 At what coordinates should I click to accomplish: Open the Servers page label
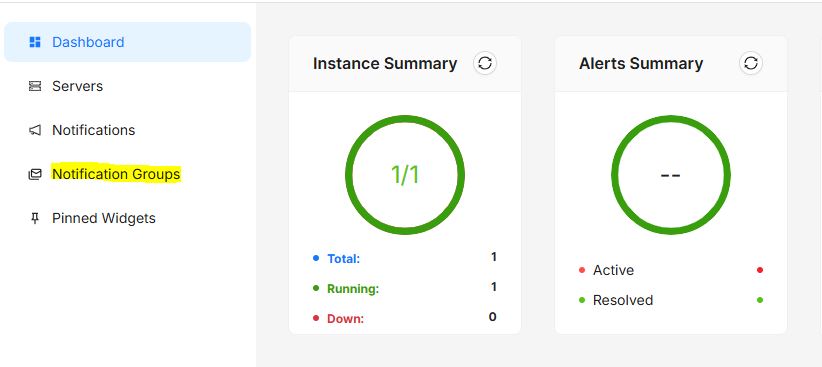pyautogui.click(x=78, y=86)
